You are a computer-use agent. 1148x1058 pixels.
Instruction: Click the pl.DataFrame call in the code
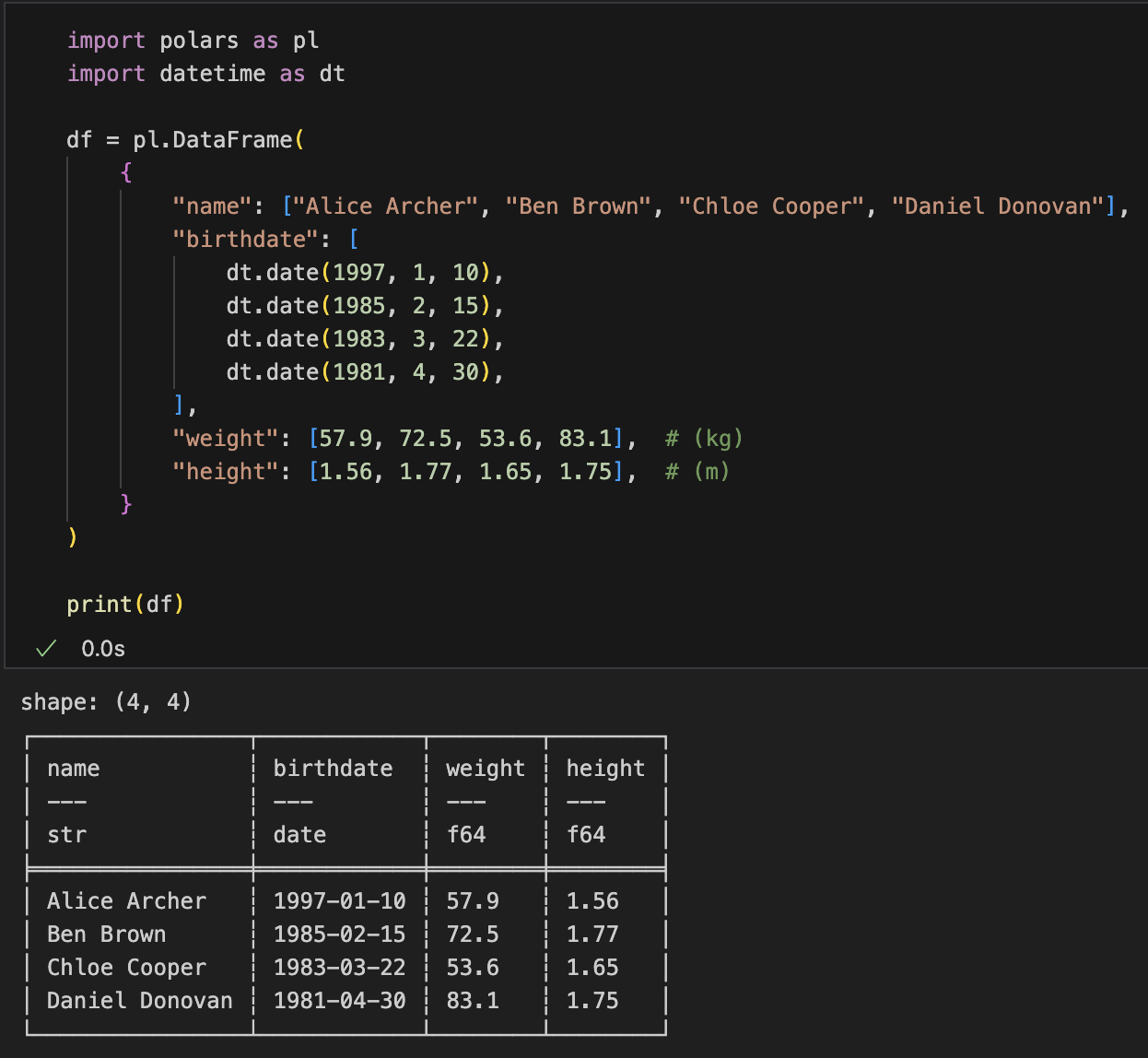[x=212, y=140]
